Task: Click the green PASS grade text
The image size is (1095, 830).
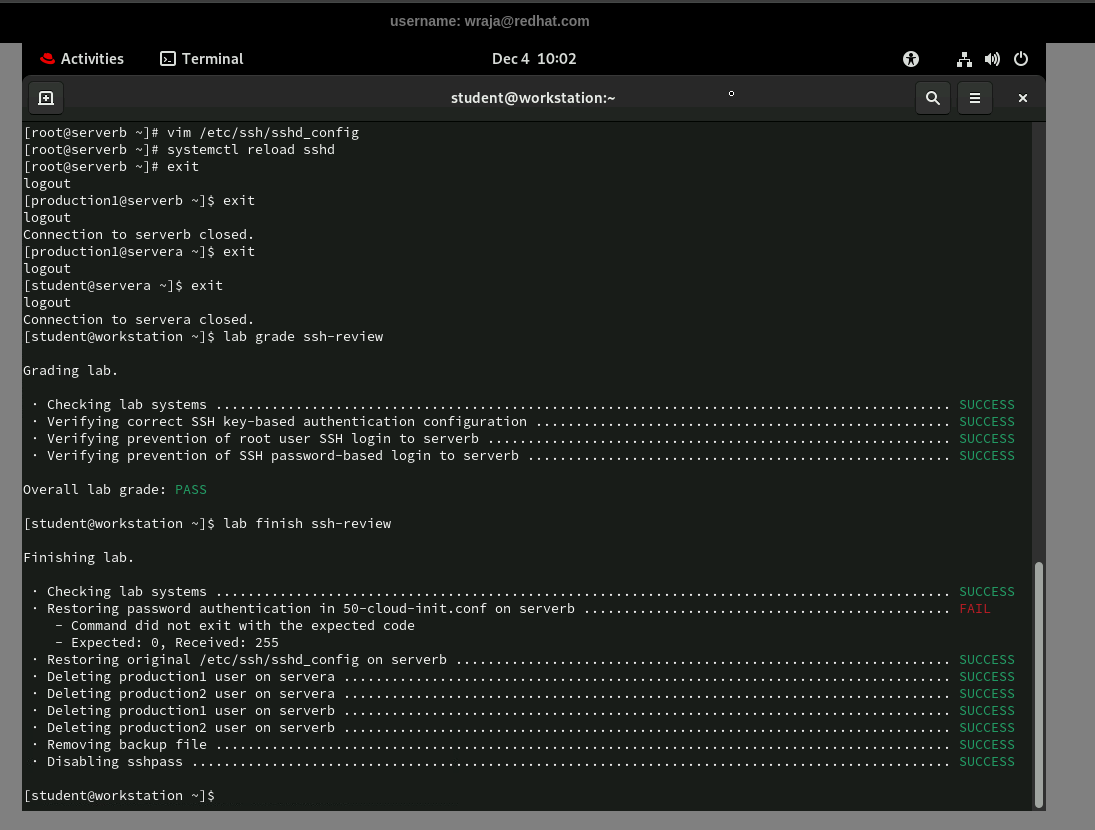Action: tap(191, 490)
